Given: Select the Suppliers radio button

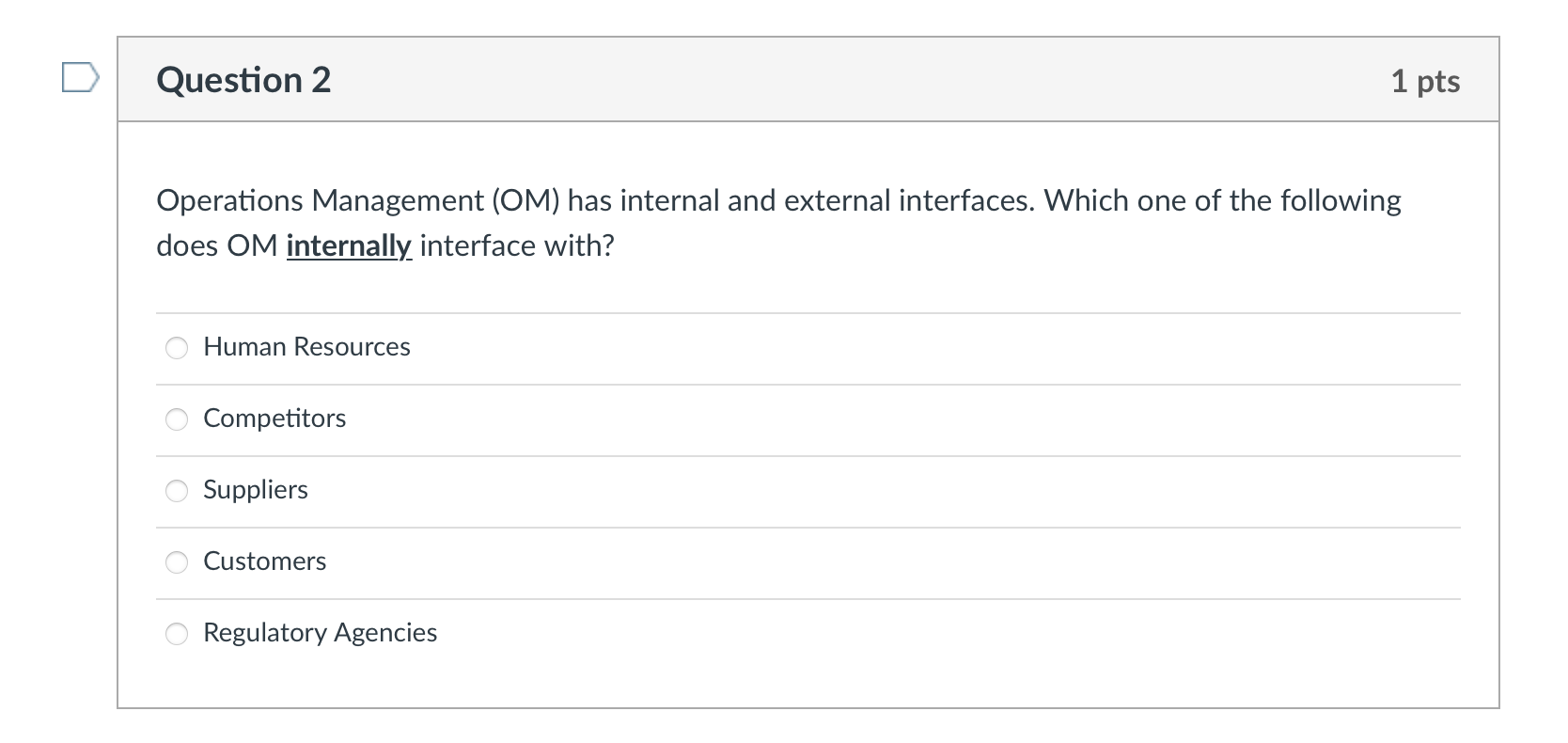Looking at the screenshot, I should (177, 490).
